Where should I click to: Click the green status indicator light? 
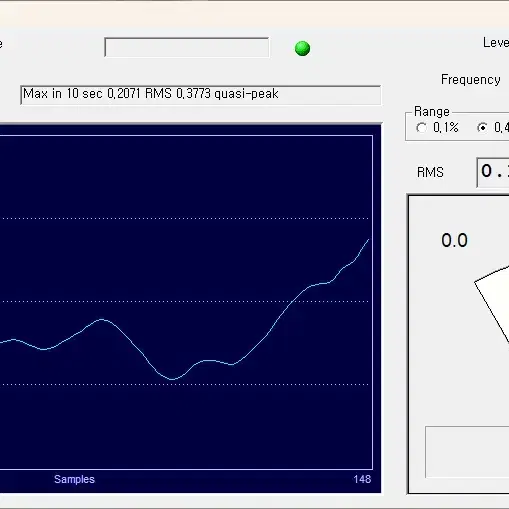[x=302, y=48]
